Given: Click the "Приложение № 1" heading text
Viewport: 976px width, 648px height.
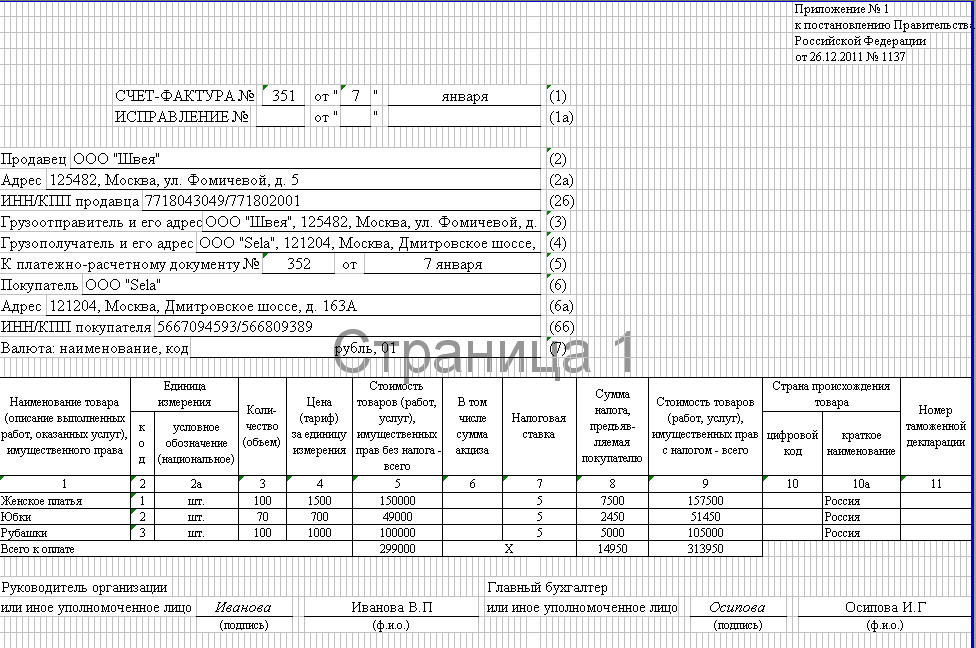Looking at the screenshot, I should [842, 9].
